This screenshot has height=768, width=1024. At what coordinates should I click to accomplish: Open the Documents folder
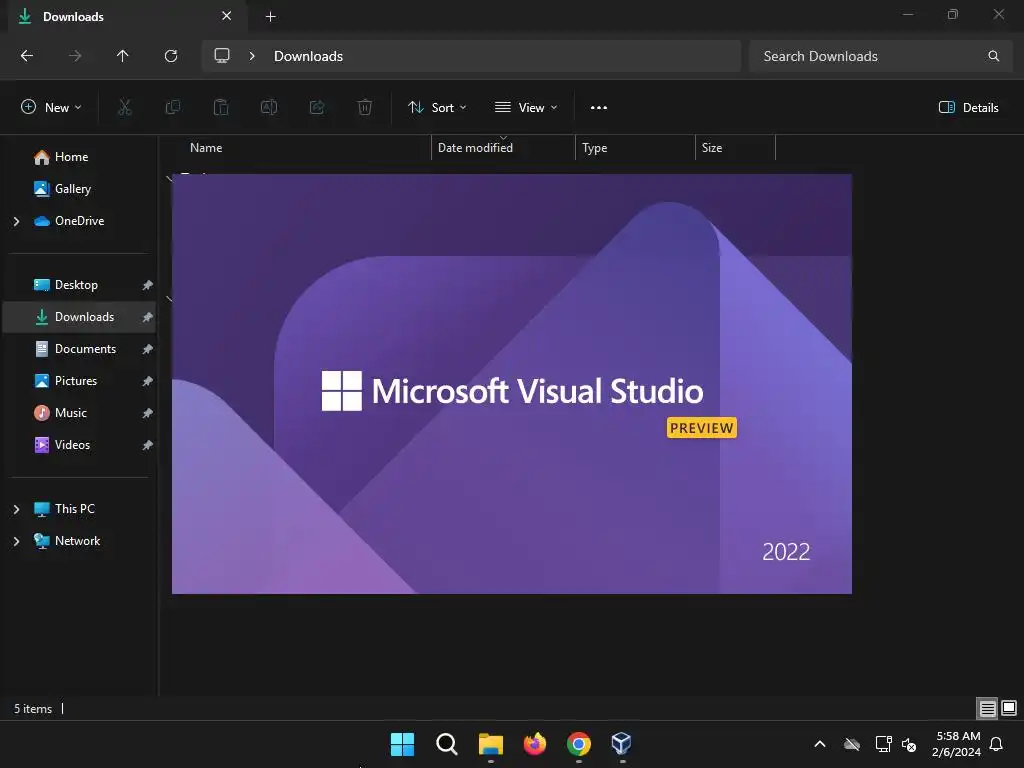click(x=86, y=349)
